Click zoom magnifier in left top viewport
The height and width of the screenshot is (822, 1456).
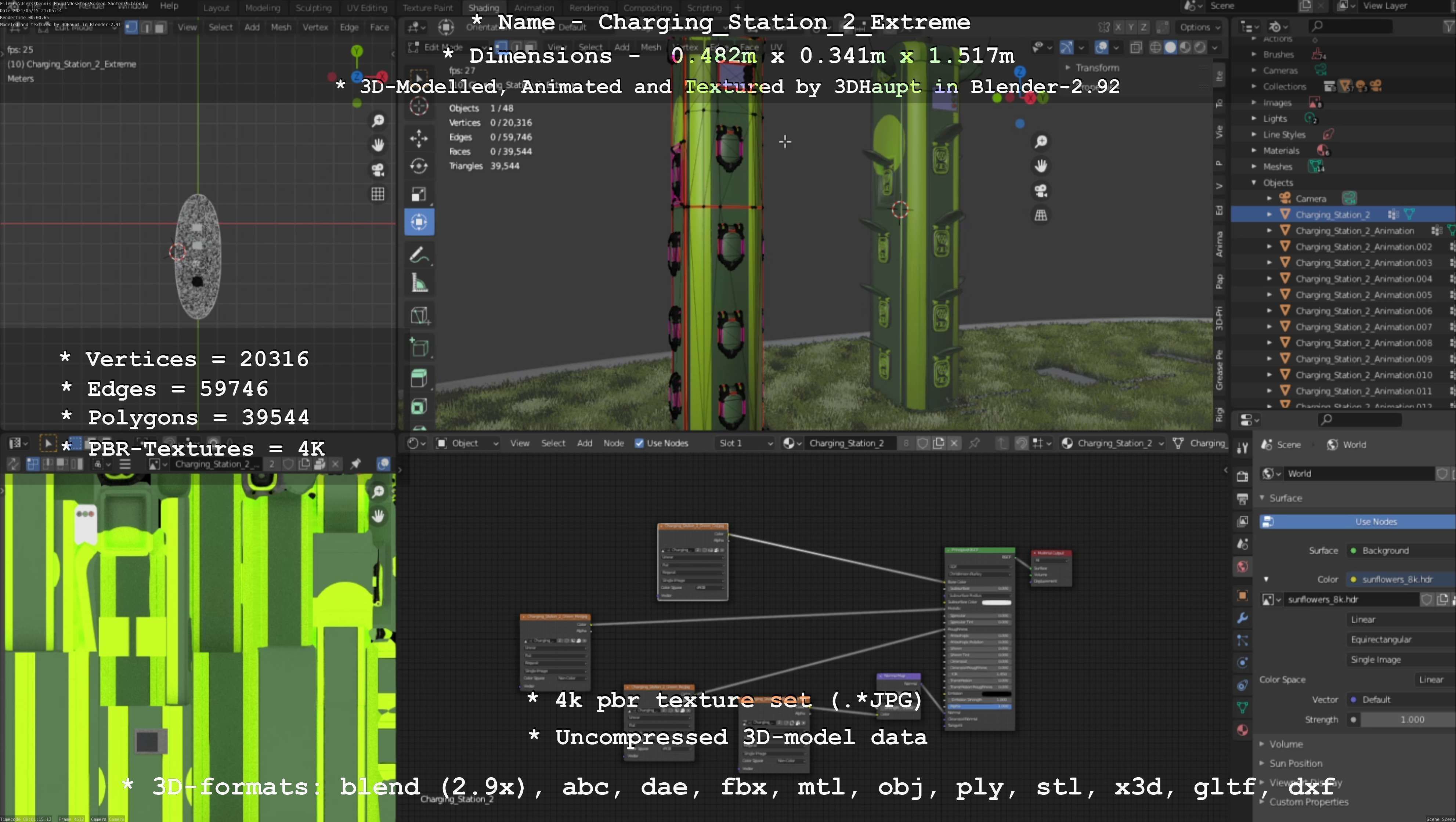(x=377, y=120)
